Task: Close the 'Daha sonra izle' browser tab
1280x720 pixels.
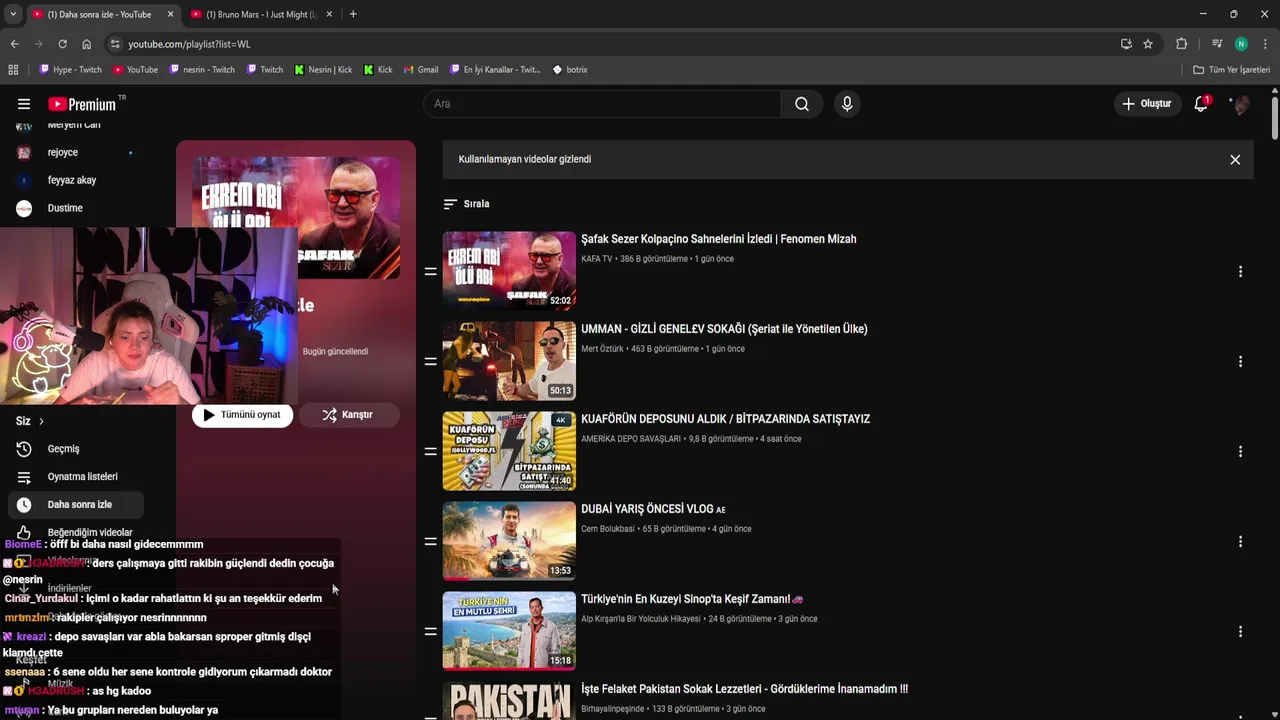Action: [170, 14]
